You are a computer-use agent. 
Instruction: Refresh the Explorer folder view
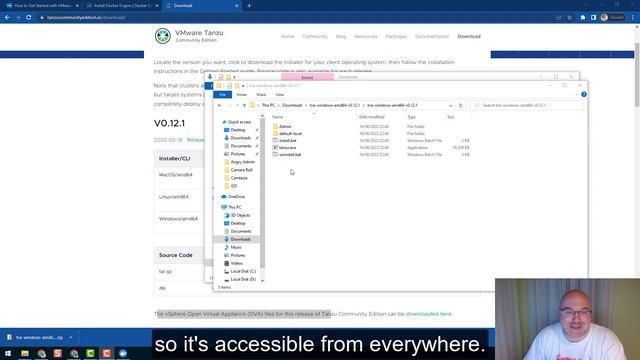tap(460, 105)
